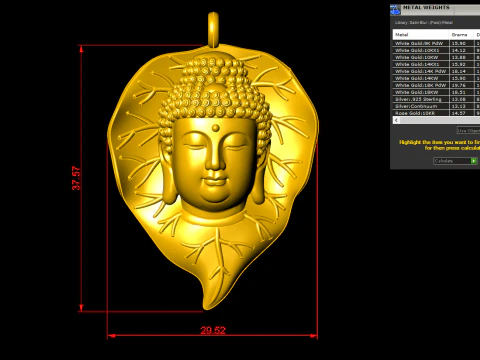Select the White Gold:18K PdW row
Image resolution: width=480 pixels, height=360 pixels.
[436, 85]
